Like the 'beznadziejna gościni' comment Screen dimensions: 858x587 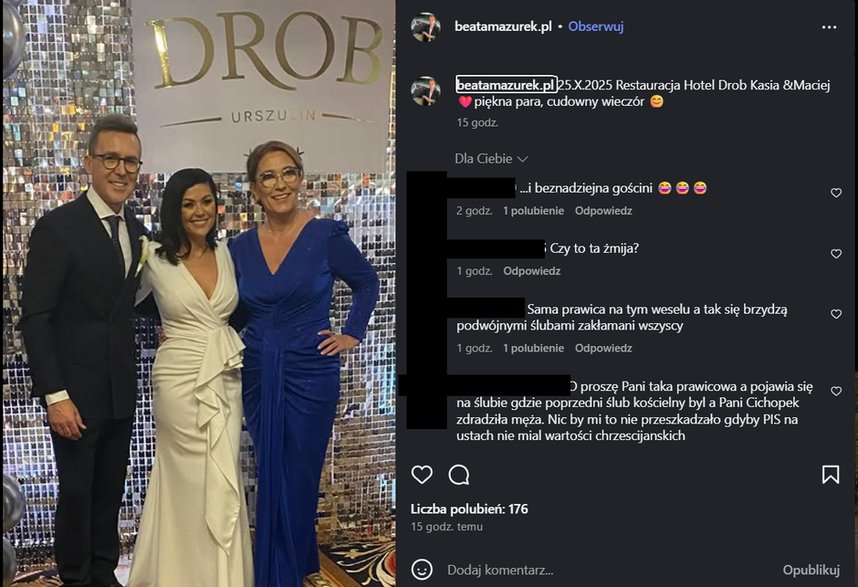click(836, 193)
